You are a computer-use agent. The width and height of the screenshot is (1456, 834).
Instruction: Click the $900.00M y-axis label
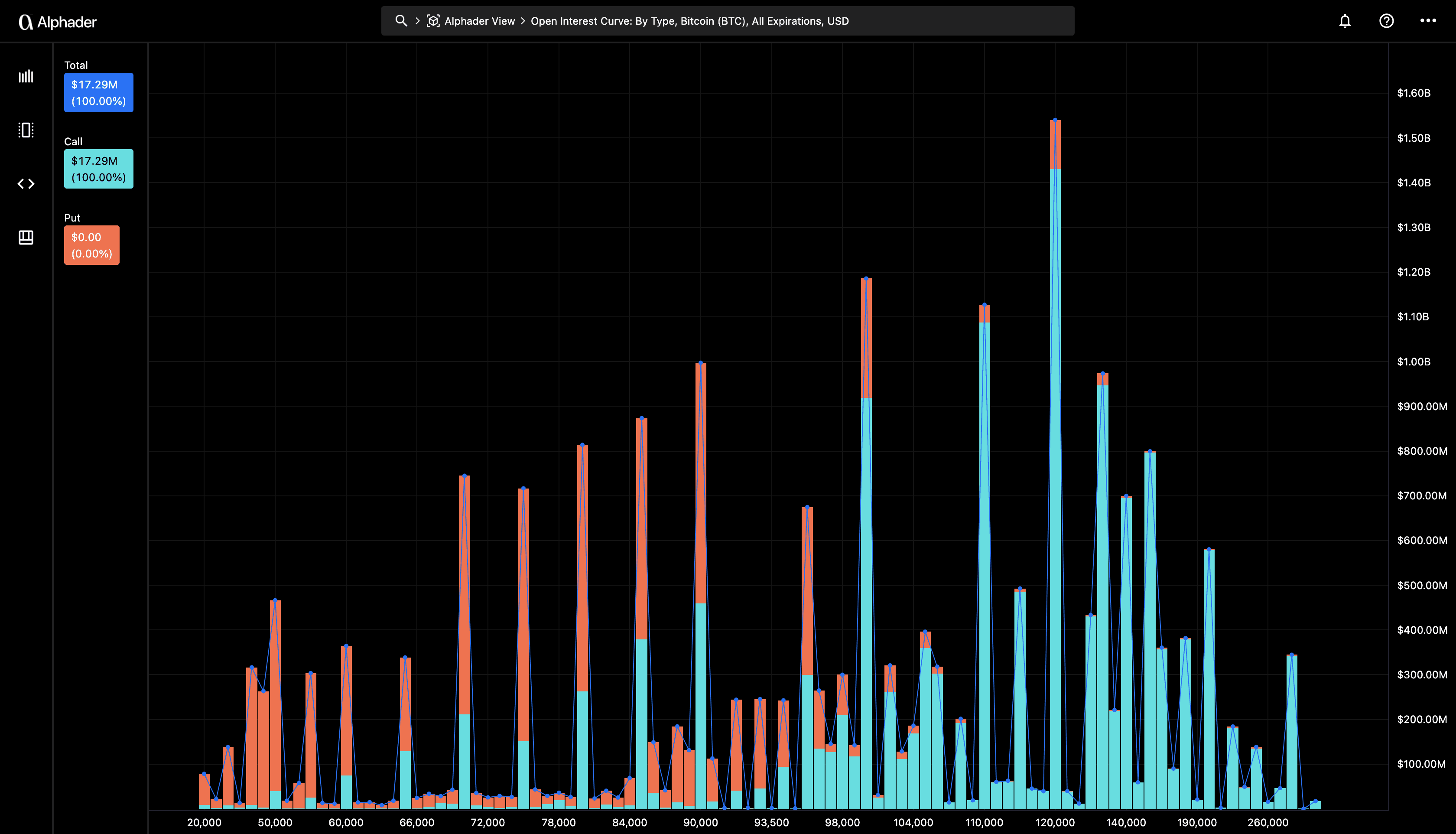[1422, 406]
